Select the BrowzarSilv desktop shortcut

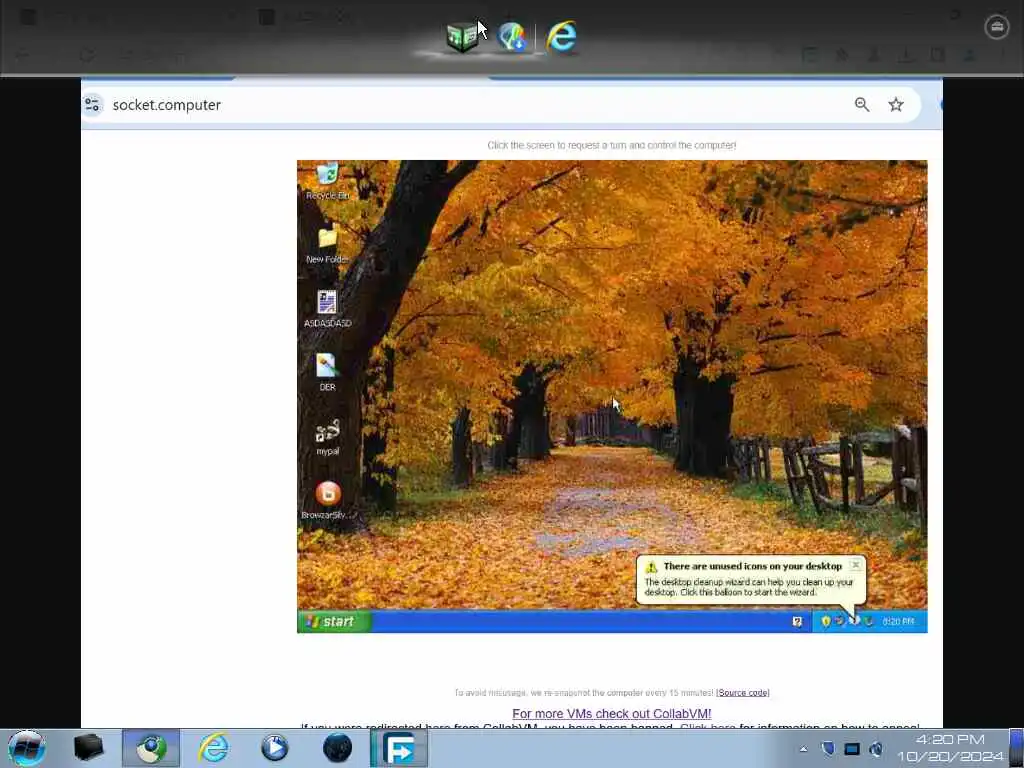tap(328, 500)
